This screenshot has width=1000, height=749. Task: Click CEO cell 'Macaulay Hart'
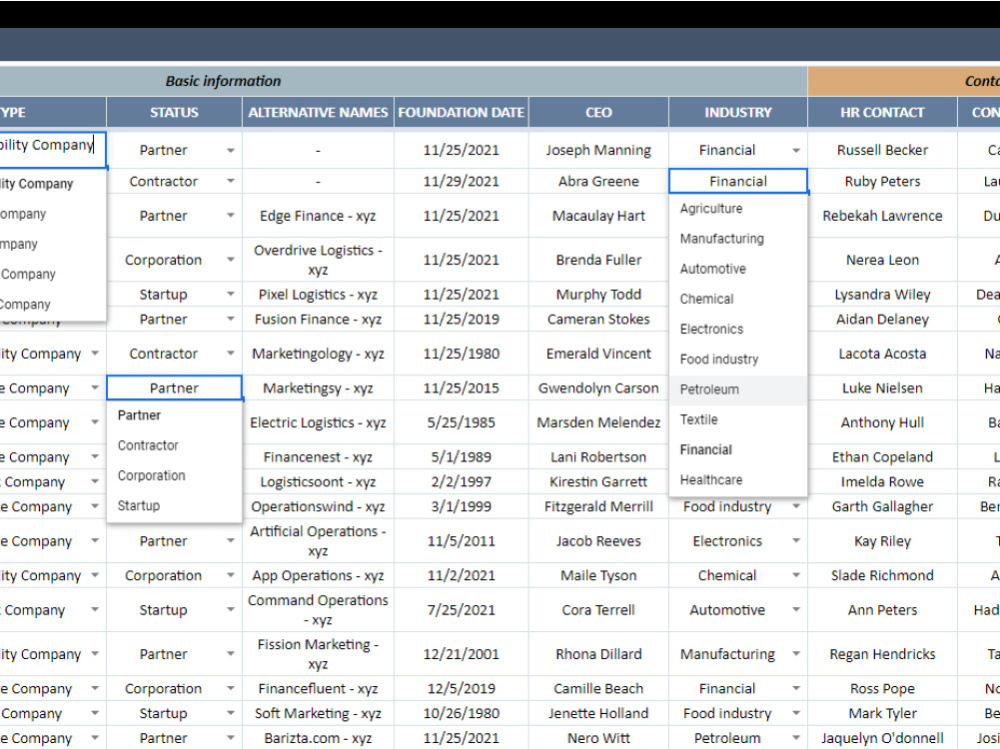click(598, 216)
